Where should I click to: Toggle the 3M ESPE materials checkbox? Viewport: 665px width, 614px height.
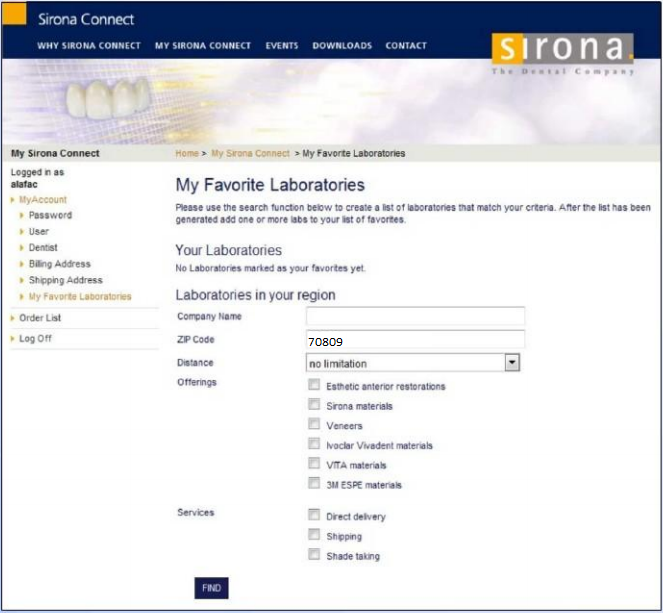314,483
